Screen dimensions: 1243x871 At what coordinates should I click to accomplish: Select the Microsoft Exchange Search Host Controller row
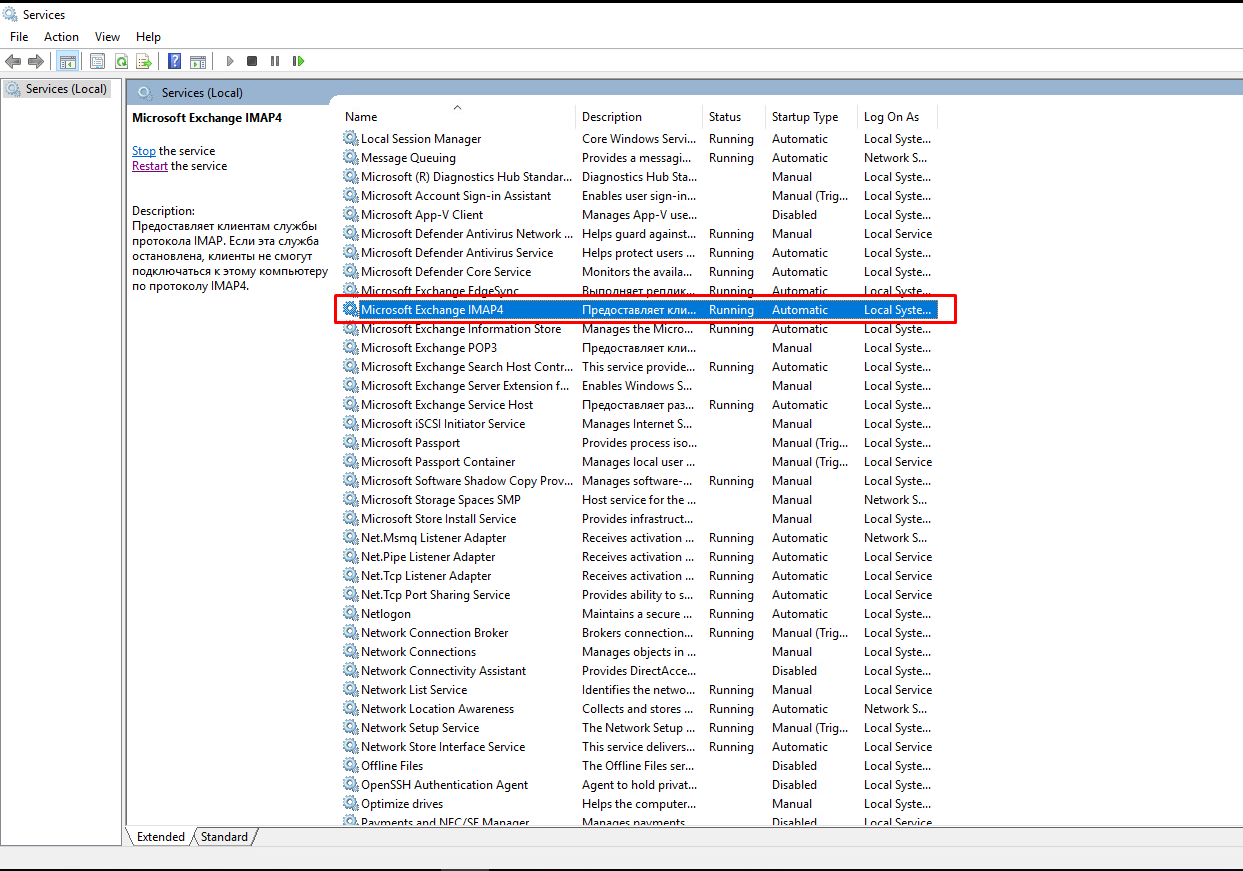coord(639,367)
